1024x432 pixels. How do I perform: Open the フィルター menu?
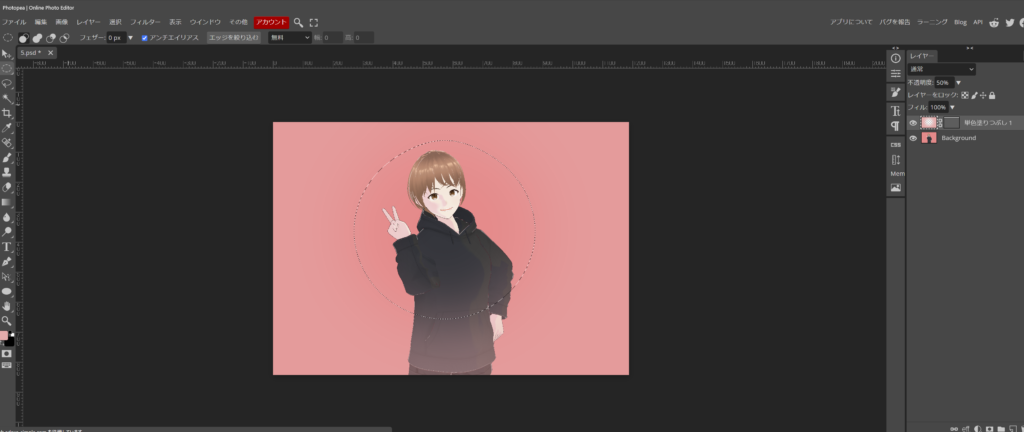145,21
